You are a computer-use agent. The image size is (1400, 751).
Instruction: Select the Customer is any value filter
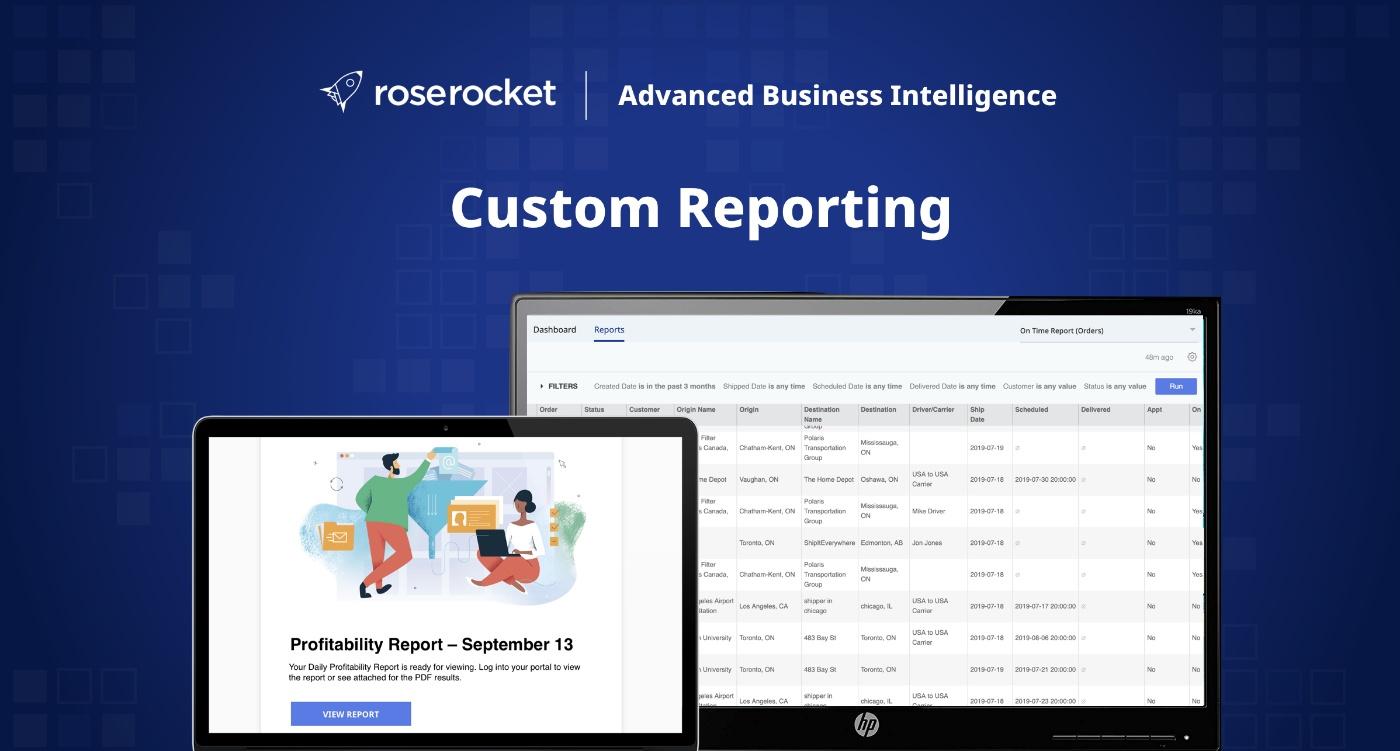pos(1040,386)
